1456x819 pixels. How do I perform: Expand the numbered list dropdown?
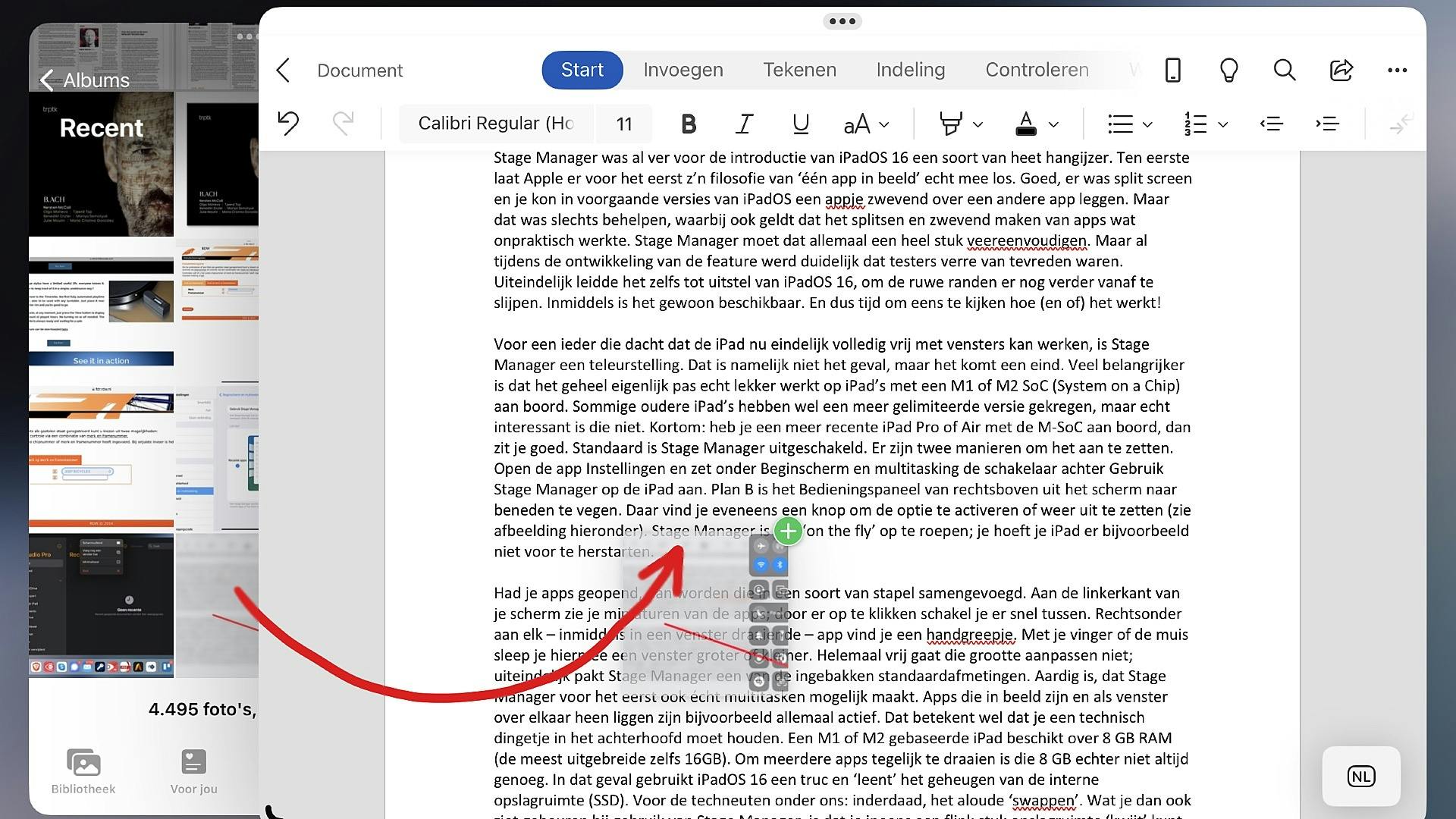(1222, 124)
